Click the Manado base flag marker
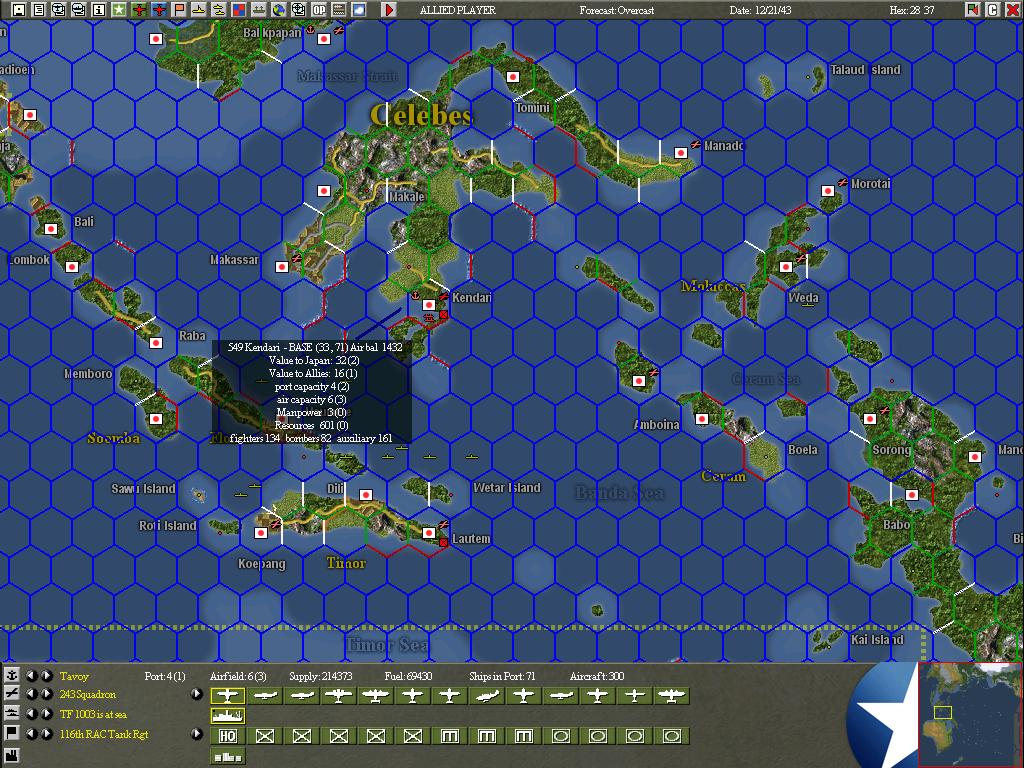The image size is (1024, 768). pyautogui.click(x=681, y=153)
